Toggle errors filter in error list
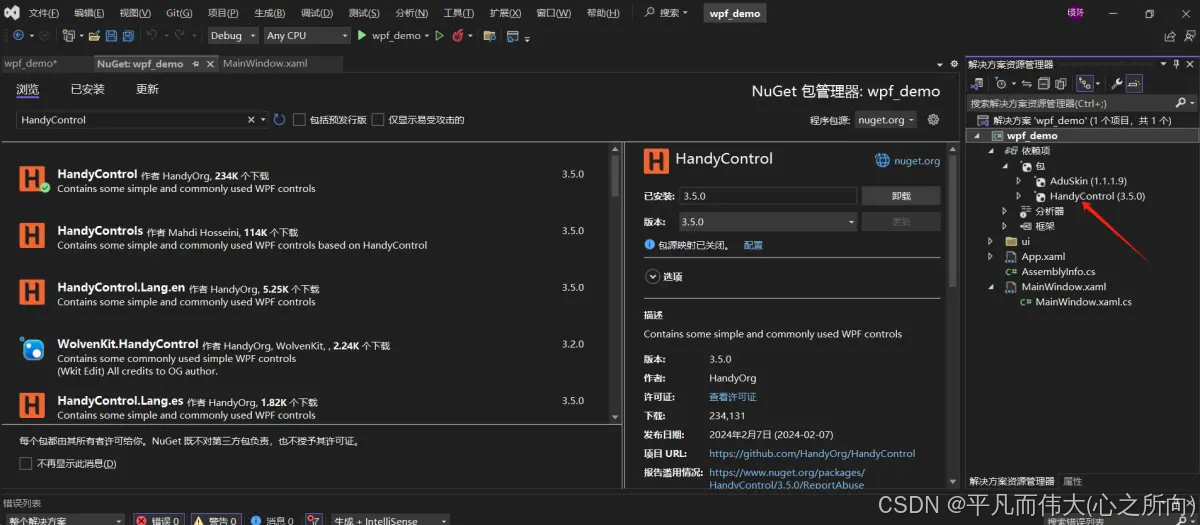The image size is (1200, 525). pyautogui.click(x=158, y=520)
